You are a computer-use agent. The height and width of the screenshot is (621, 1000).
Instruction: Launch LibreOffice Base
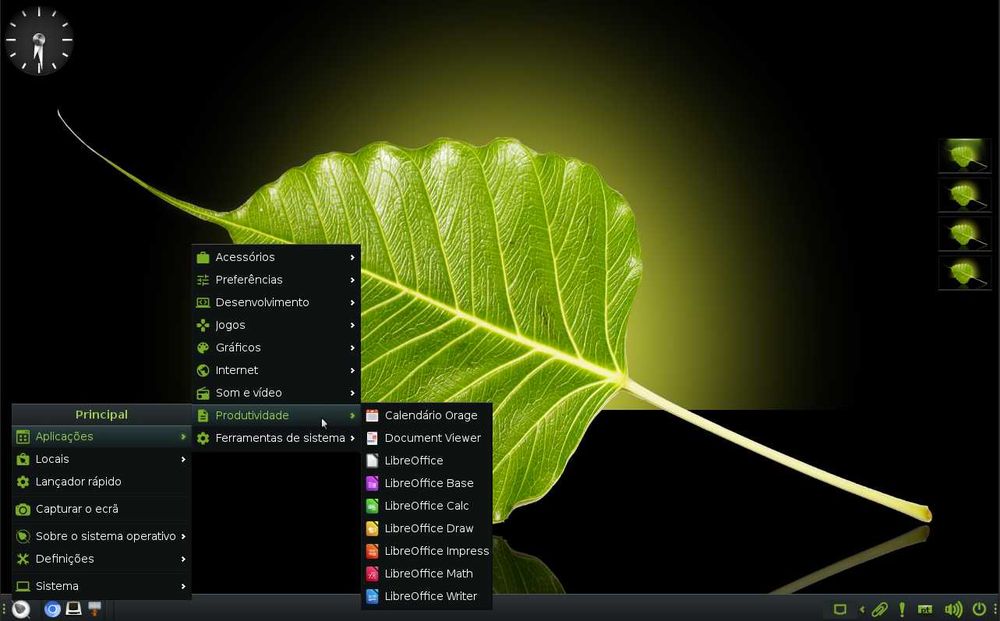tap(427, 483)
